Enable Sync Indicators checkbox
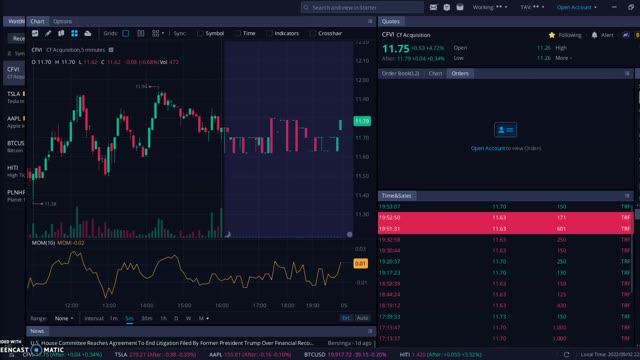The height and width of the screenshot is (360, 640). tap(269, 33)
